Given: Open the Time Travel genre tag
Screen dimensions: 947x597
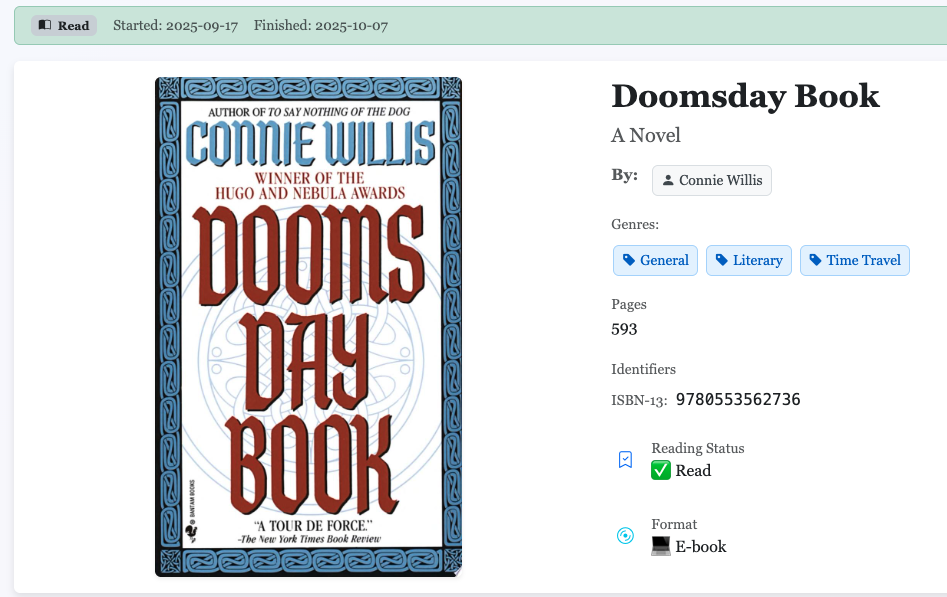Looking at the screenshot, I should click(x=855, y=260).
